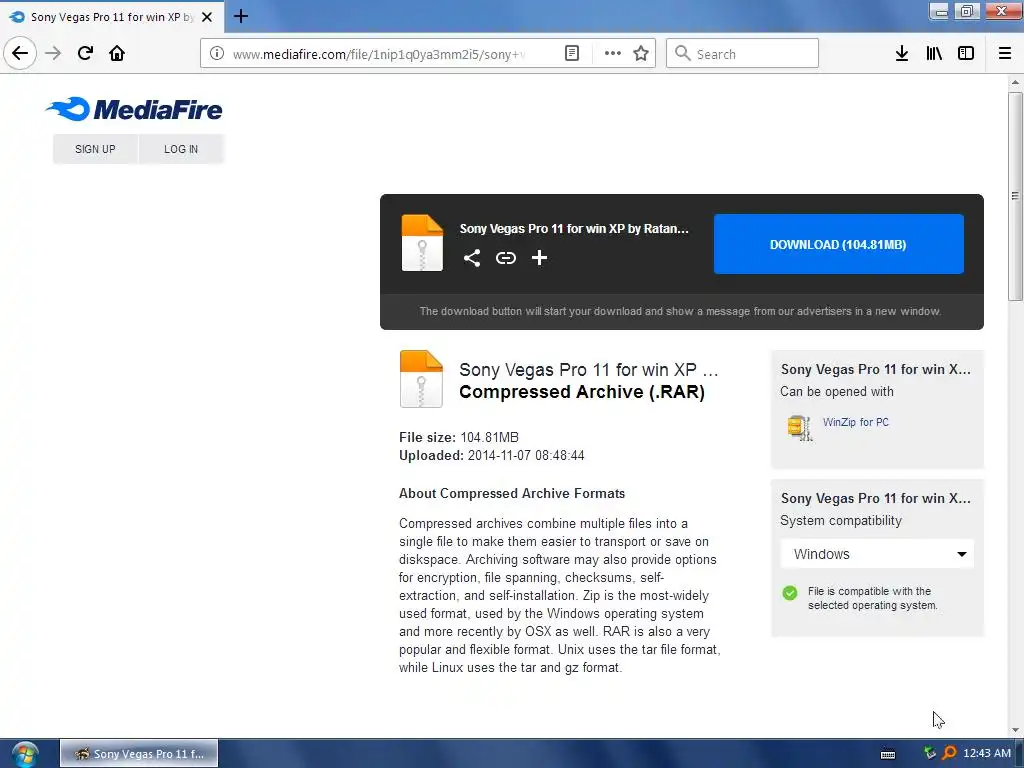Click the 'About Compressed Archive Formats' heading

[512, 494]
